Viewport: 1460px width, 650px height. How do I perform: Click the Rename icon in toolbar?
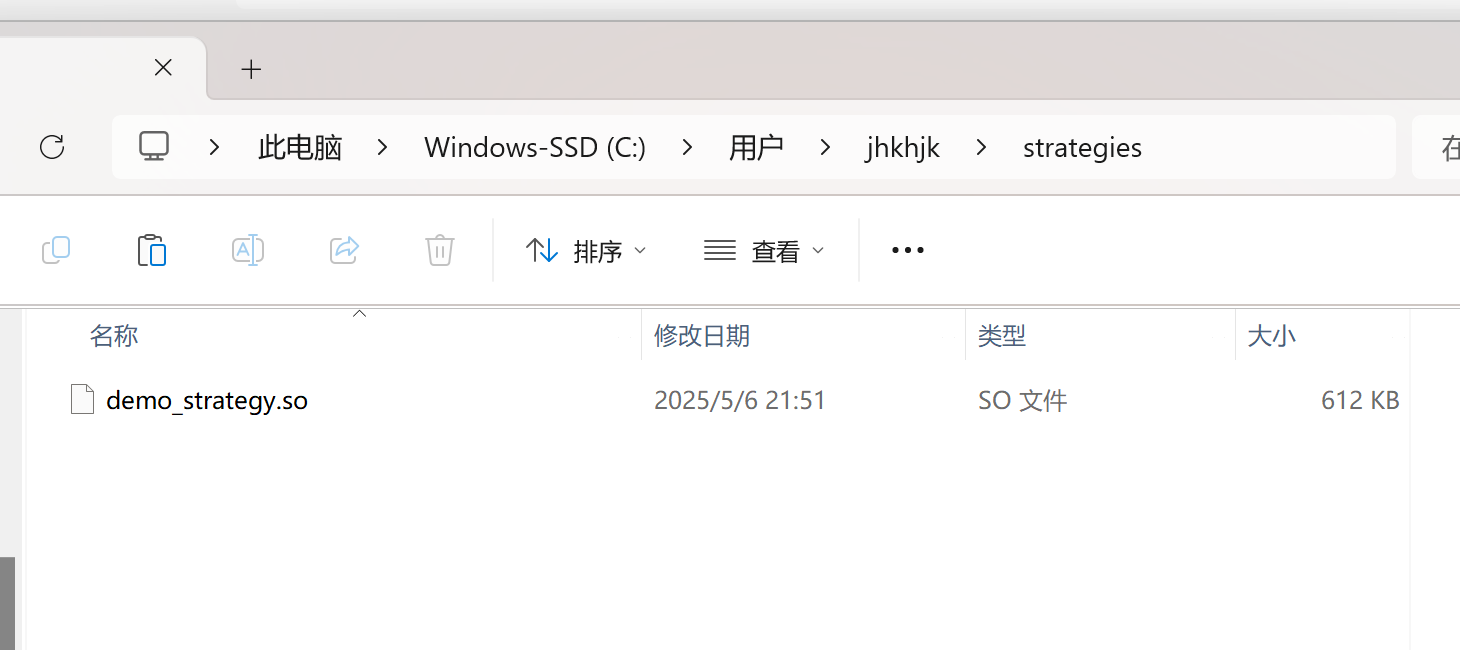(x=247, y=250)
